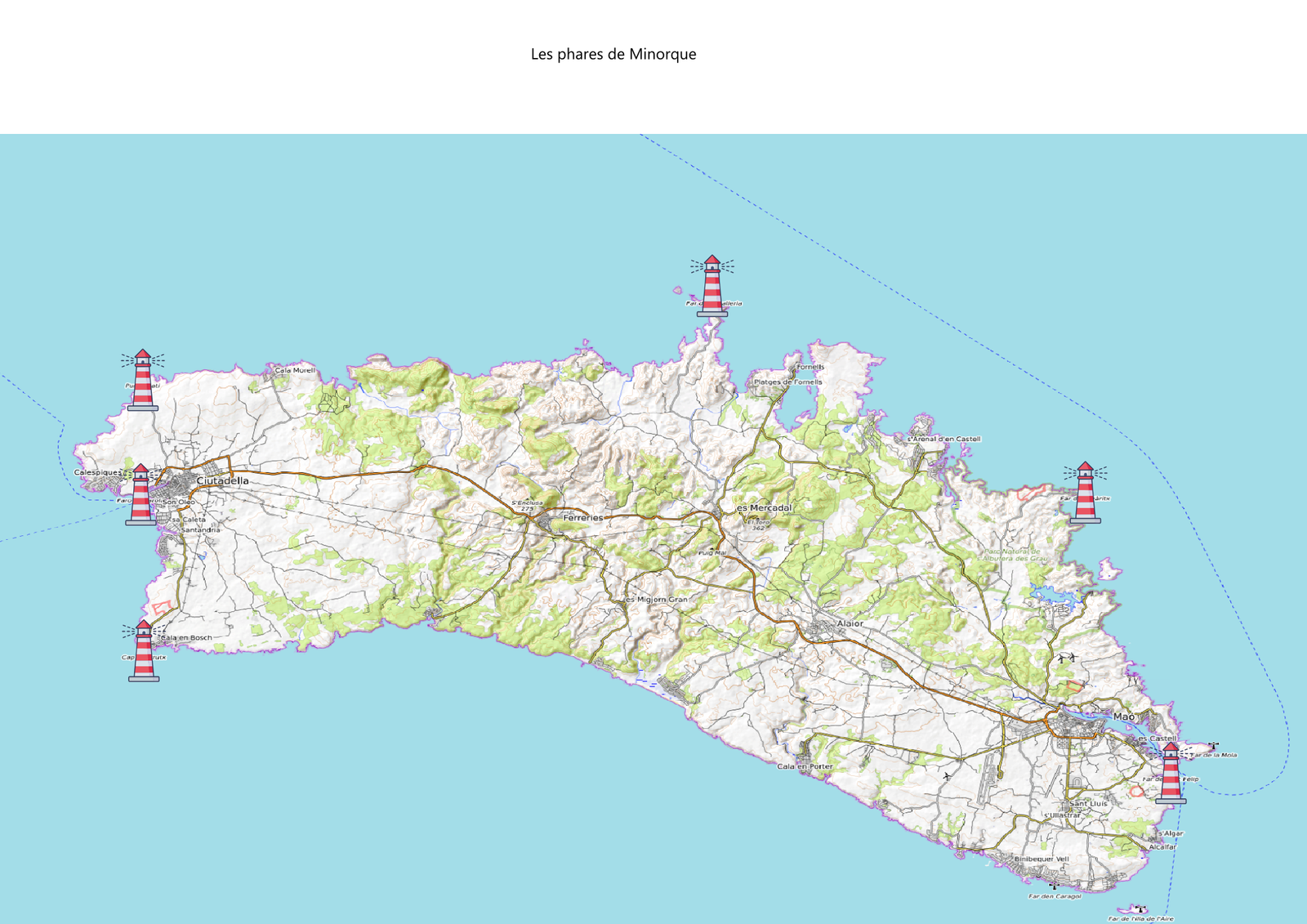Click the beacon symbol on Illa de l'Aire
The width and height of the screenshot is (1307, 924).
coord(1140,908)
